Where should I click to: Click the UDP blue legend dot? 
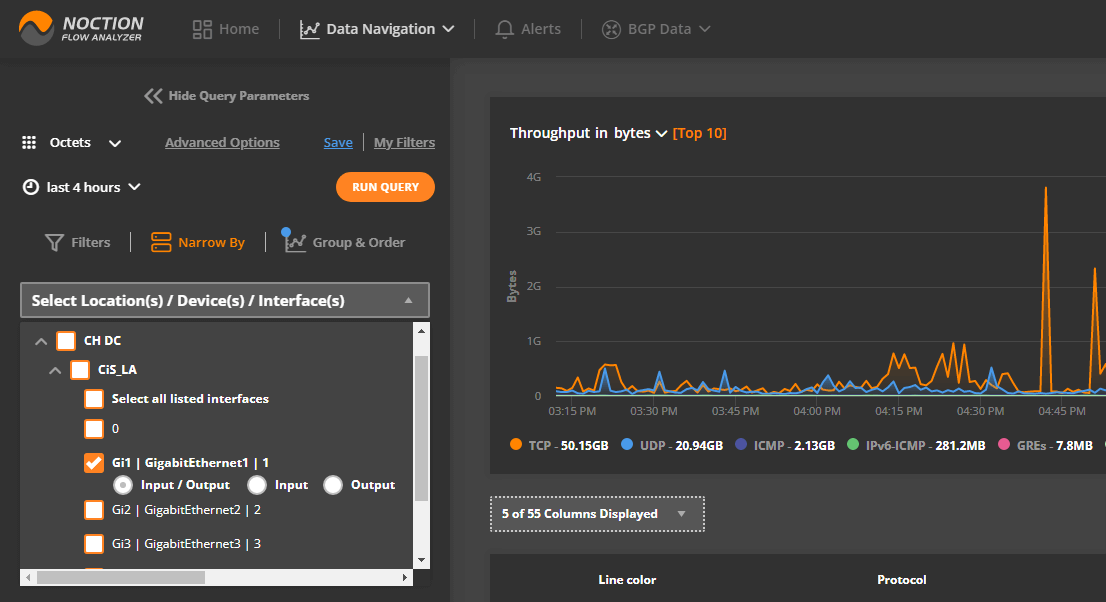click(627, 444)
